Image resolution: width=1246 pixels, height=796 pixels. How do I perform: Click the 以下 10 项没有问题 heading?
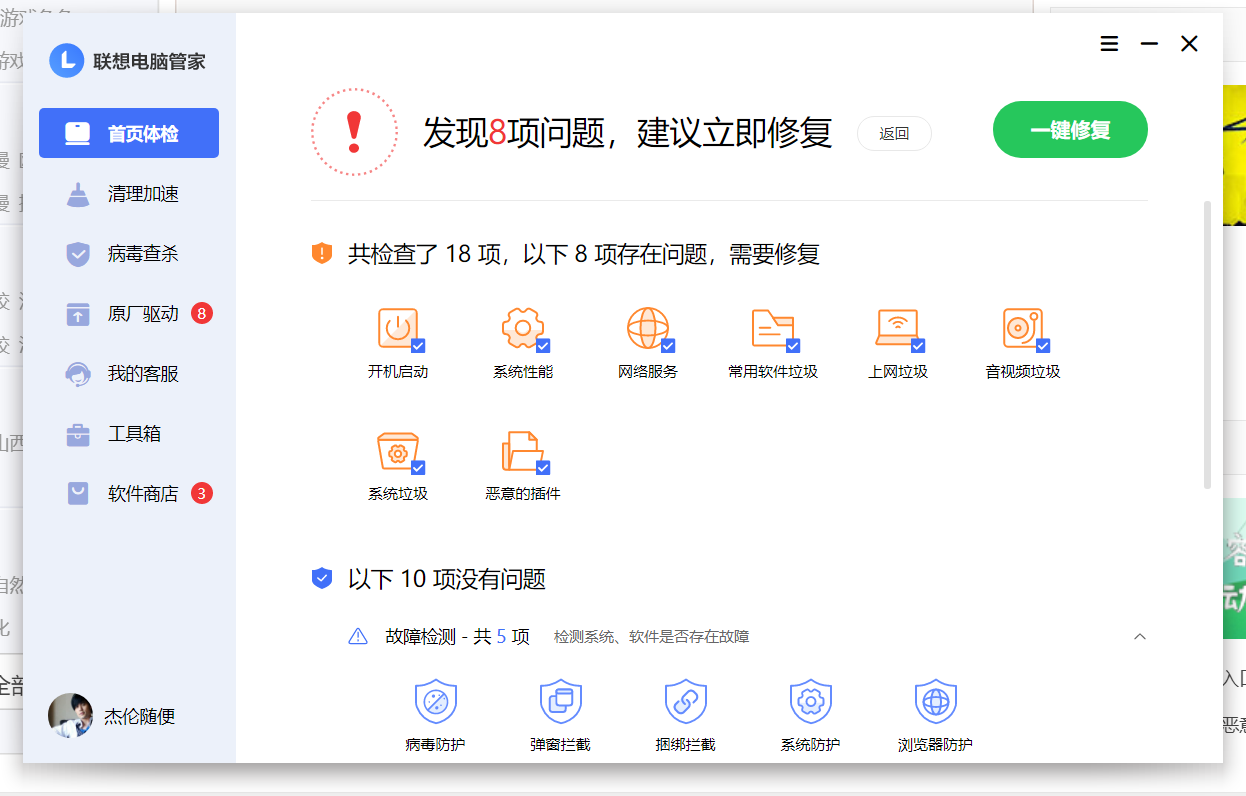point(447,579)
